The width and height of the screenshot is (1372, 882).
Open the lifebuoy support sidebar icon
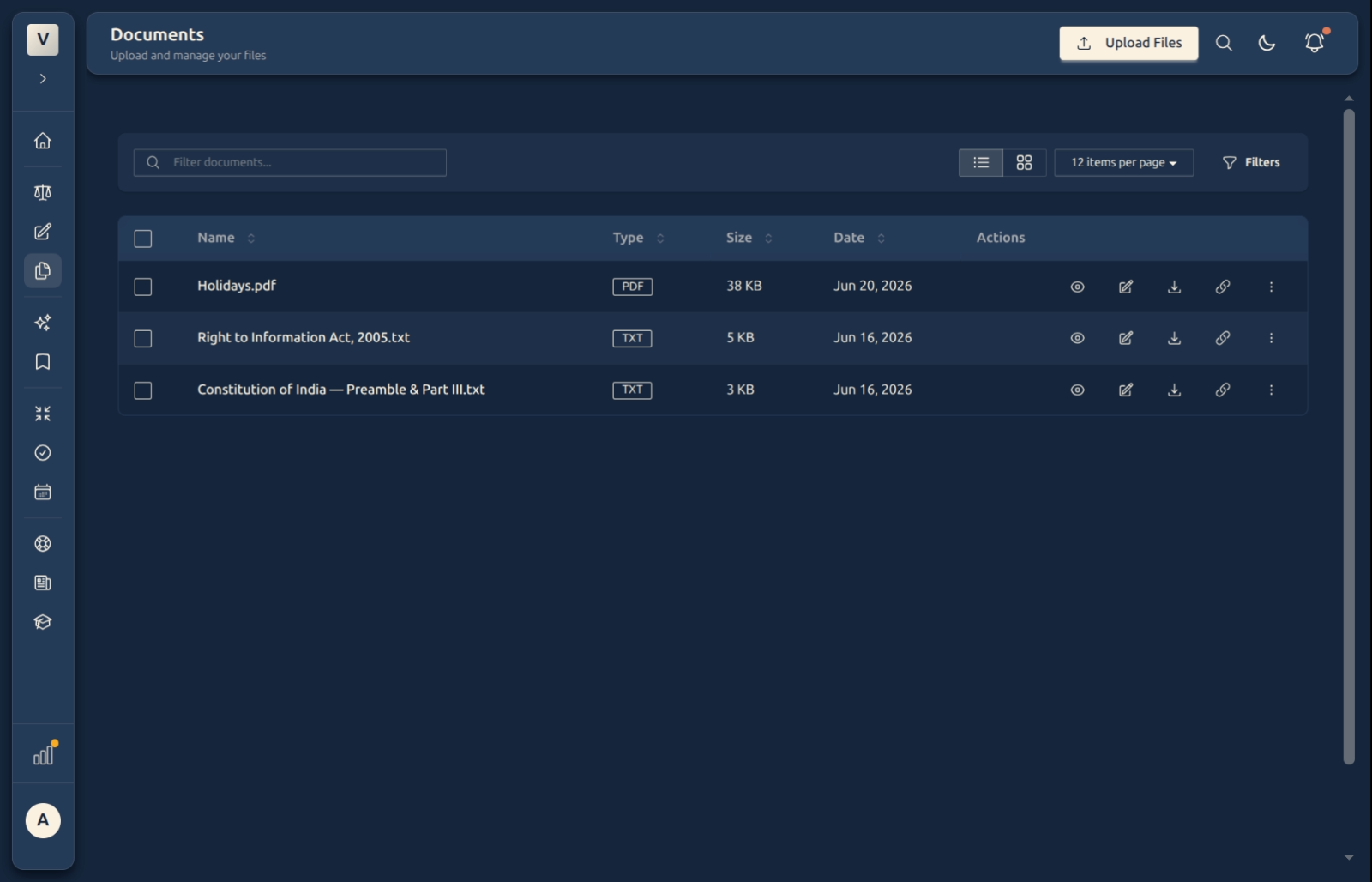43,544
